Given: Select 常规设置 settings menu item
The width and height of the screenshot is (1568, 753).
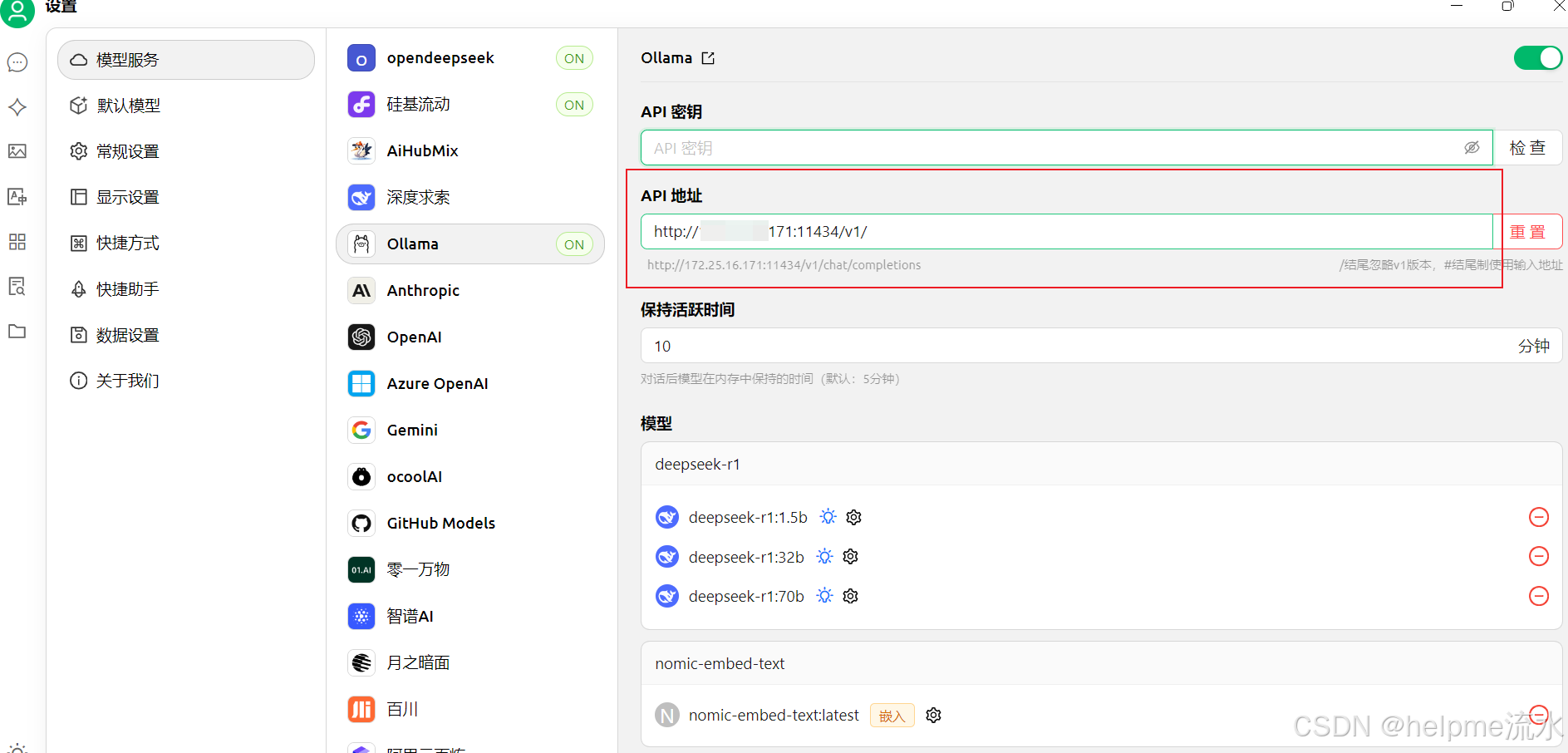Looking at the screenshot, I should tap(186, 151).
